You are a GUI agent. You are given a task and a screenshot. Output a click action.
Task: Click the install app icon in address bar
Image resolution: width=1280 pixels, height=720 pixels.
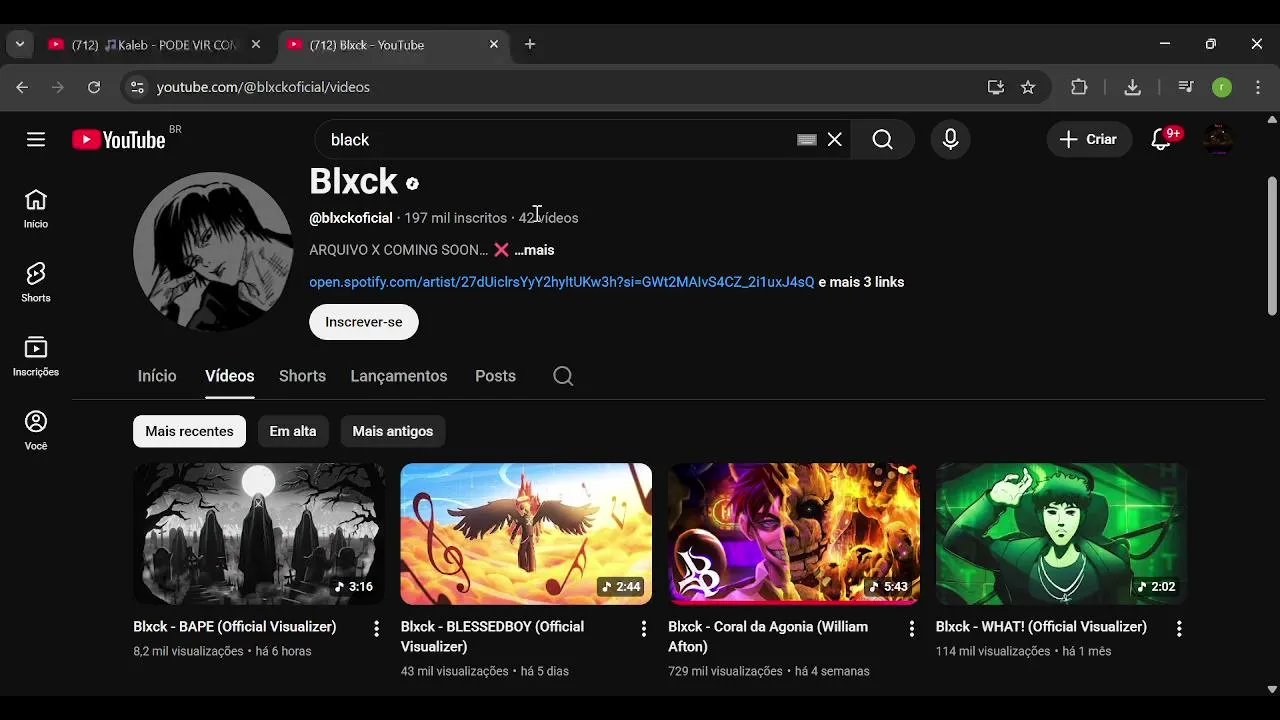tap(996, 87)
